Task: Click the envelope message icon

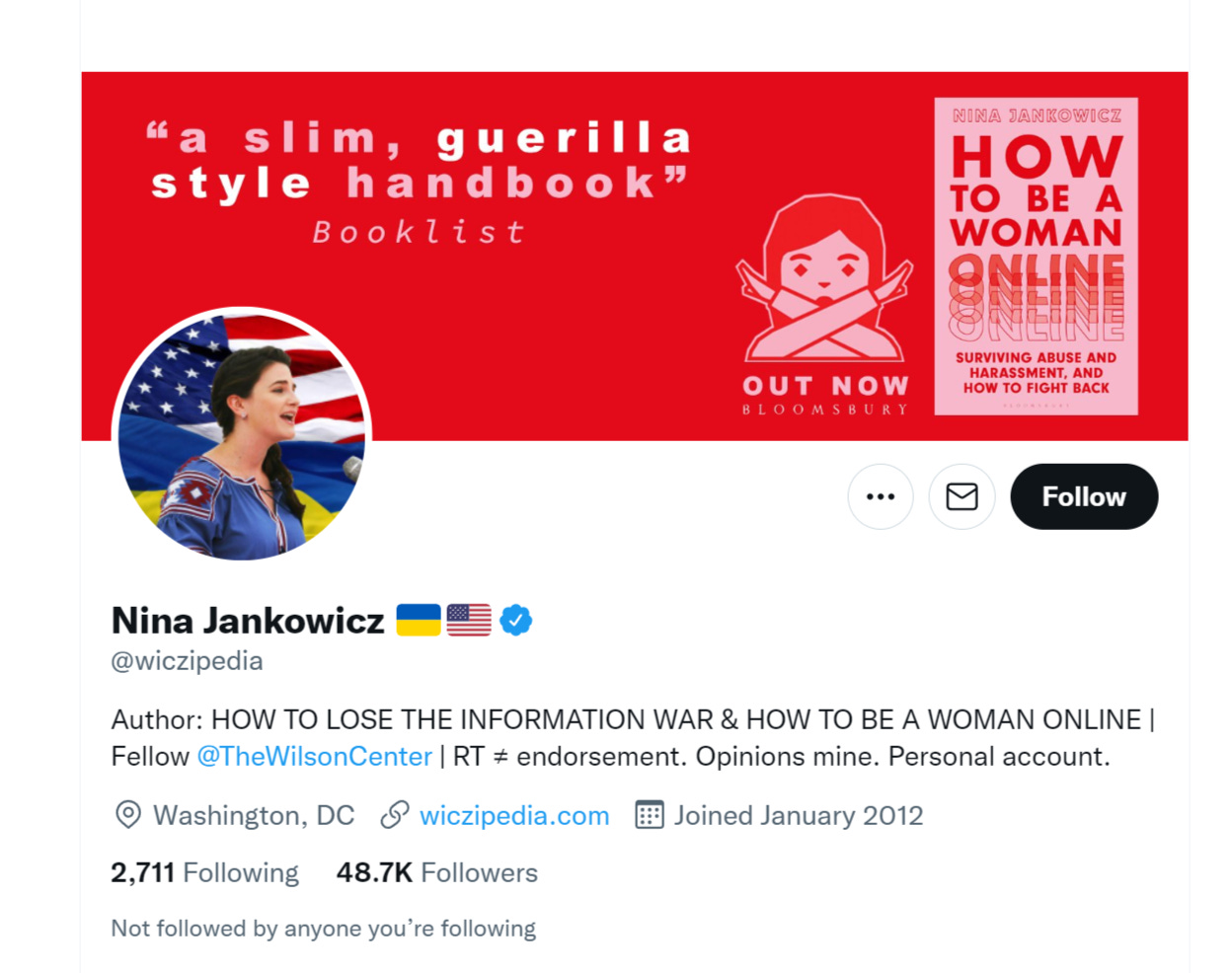Action: click(962, 496)
